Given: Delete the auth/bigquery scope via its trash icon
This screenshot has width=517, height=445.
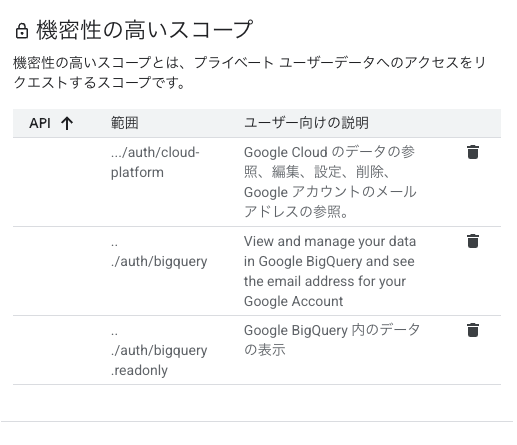Looking at the screenshot, I should pos(473,241).
